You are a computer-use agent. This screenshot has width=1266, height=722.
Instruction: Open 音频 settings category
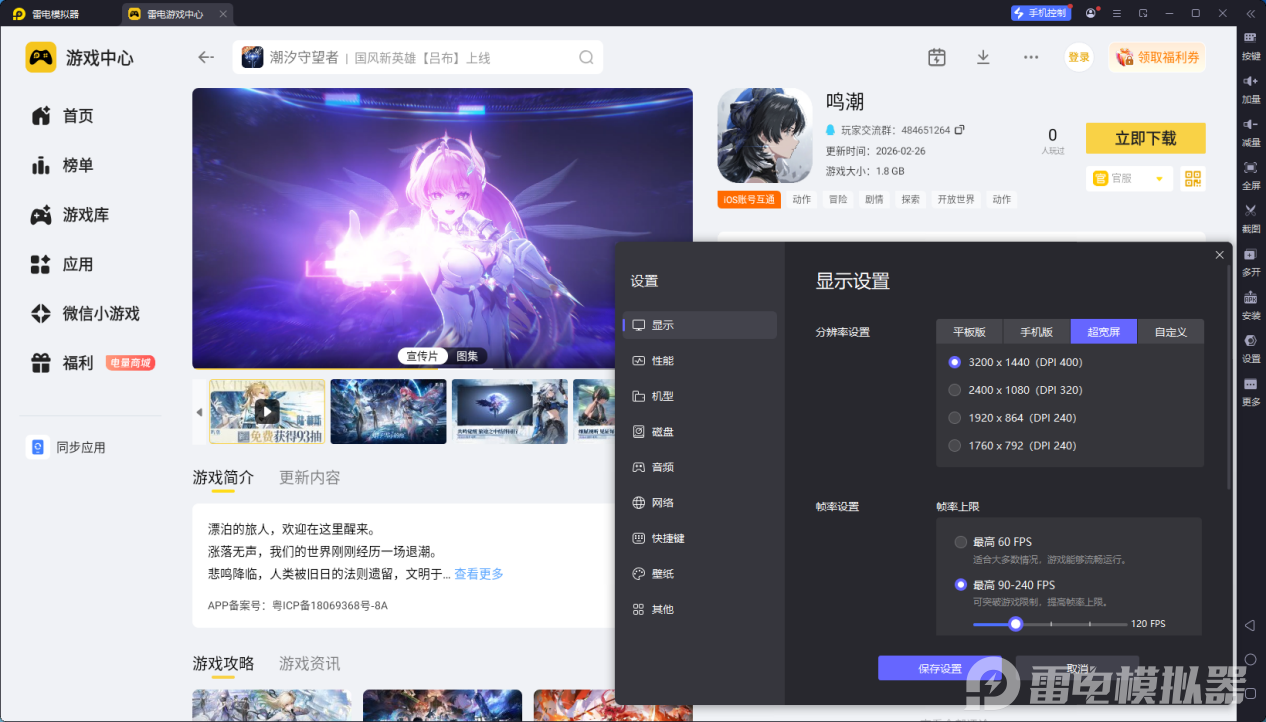tap(700, 467)
